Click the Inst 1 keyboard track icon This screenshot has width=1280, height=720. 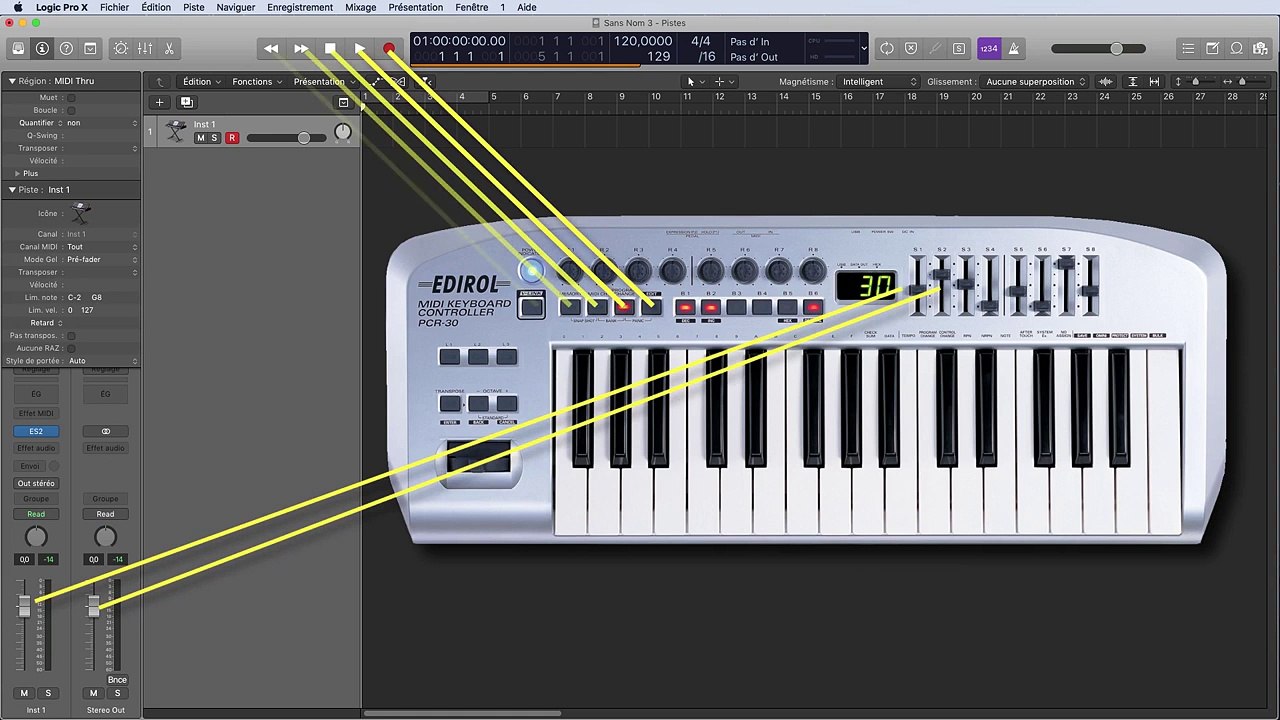[176, 131]
